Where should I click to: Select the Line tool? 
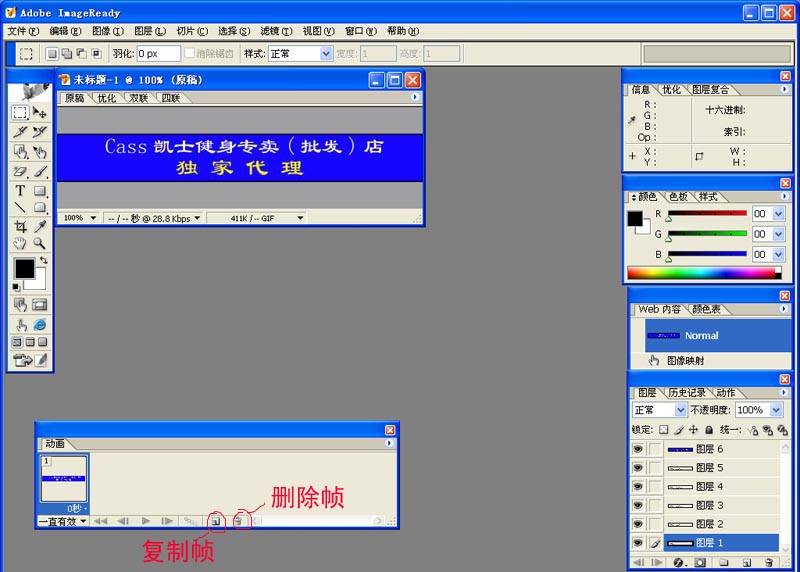(x=20, y=207)
